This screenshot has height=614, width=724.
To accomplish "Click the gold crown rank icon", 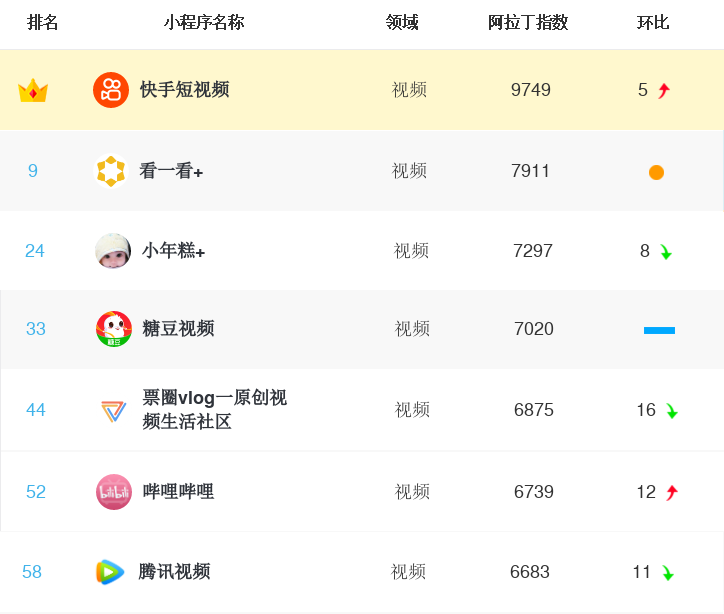I will point(33,90).
